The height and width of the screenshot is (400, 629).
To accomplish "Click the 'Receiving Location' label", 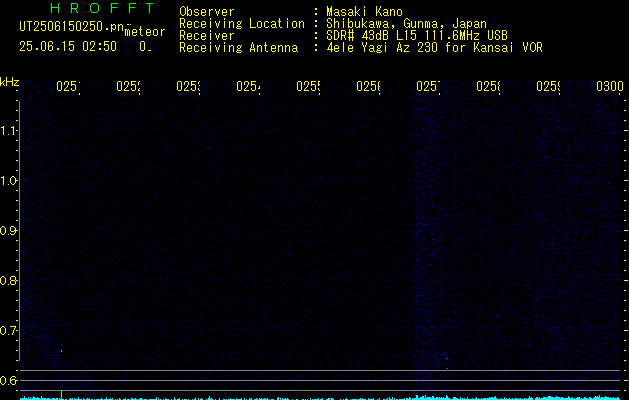I will 242,24.
